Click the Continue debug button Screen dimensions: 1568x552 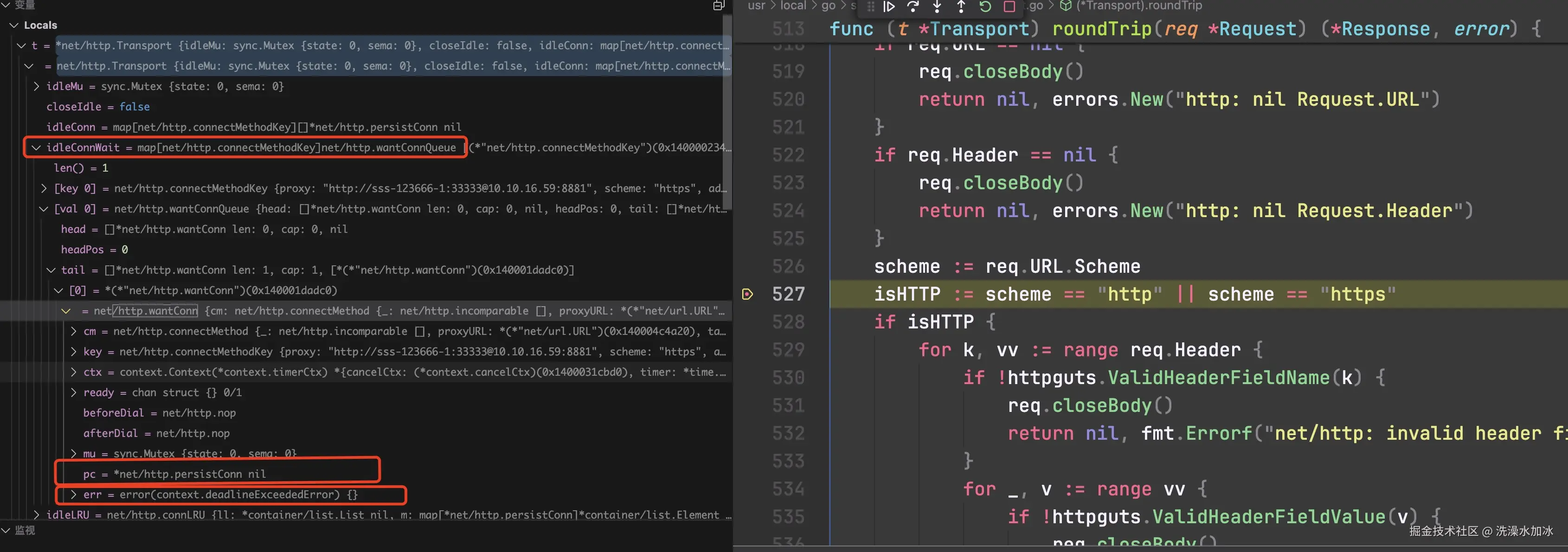tap(889, 6)
